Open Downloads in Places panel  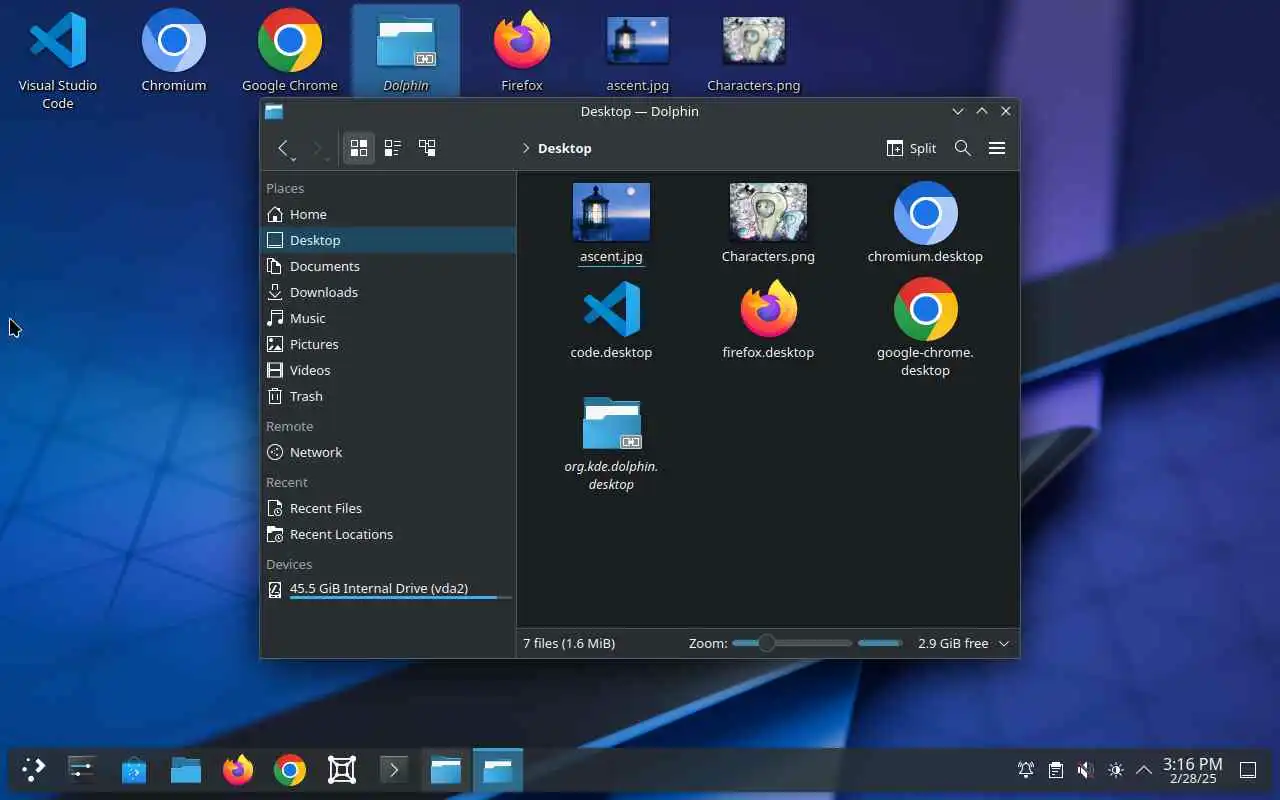388,292
